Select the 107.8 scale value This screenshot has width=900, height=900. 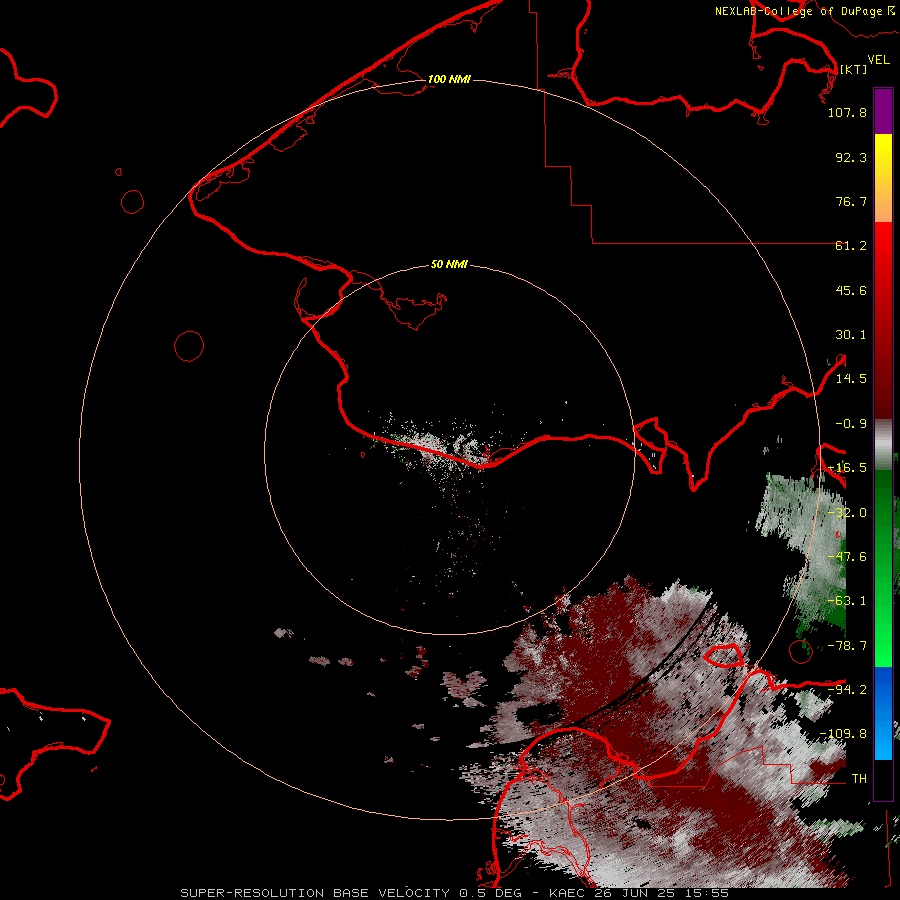pos(847,112)
